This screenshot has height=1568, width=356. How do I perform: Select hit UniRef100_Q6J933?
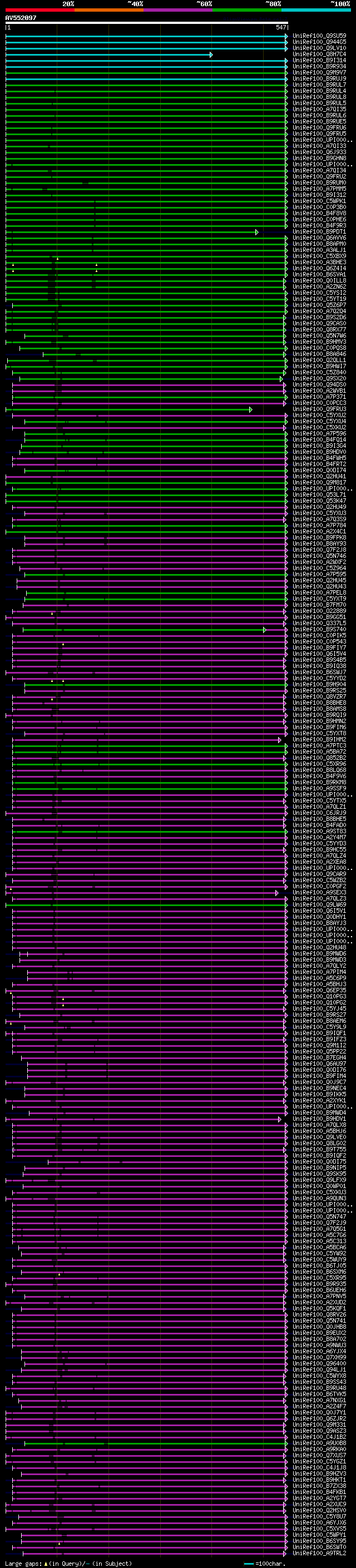coord(319,152)
